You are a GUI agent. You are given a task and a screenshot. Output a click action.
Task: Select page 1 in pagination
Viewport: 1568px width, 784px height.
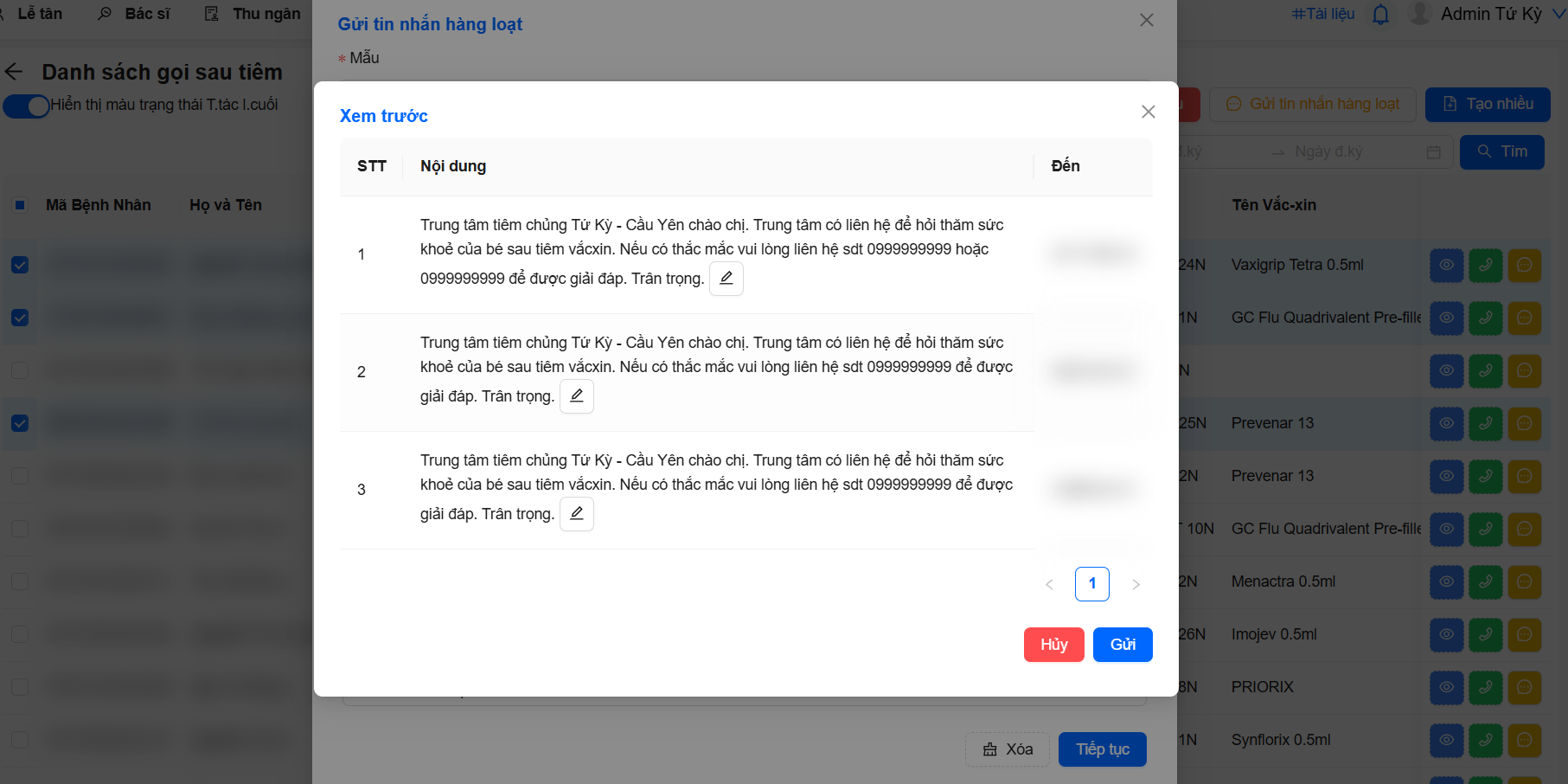(1091, 584)
